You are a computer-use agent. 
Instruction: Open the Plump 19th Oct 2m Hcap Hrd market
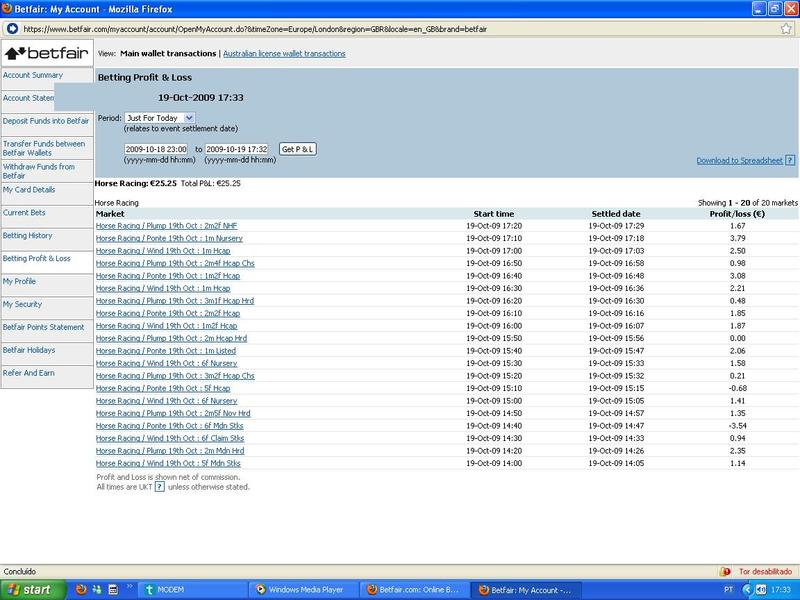pyautogui.click(x=171, y=338)
